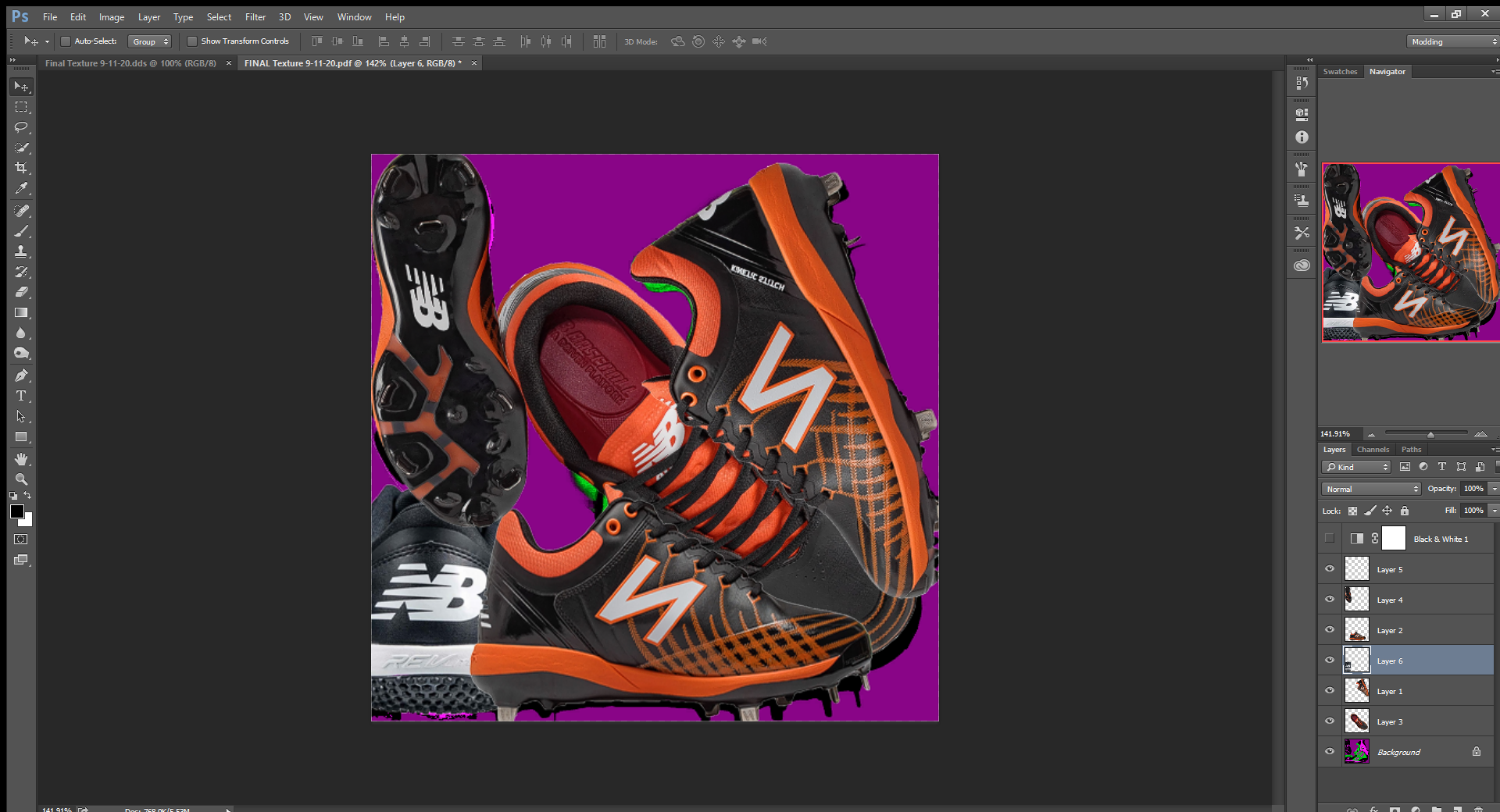Swap foreground and background colors icon
This screenshot has width=1500, height=812.
[27, 495]
